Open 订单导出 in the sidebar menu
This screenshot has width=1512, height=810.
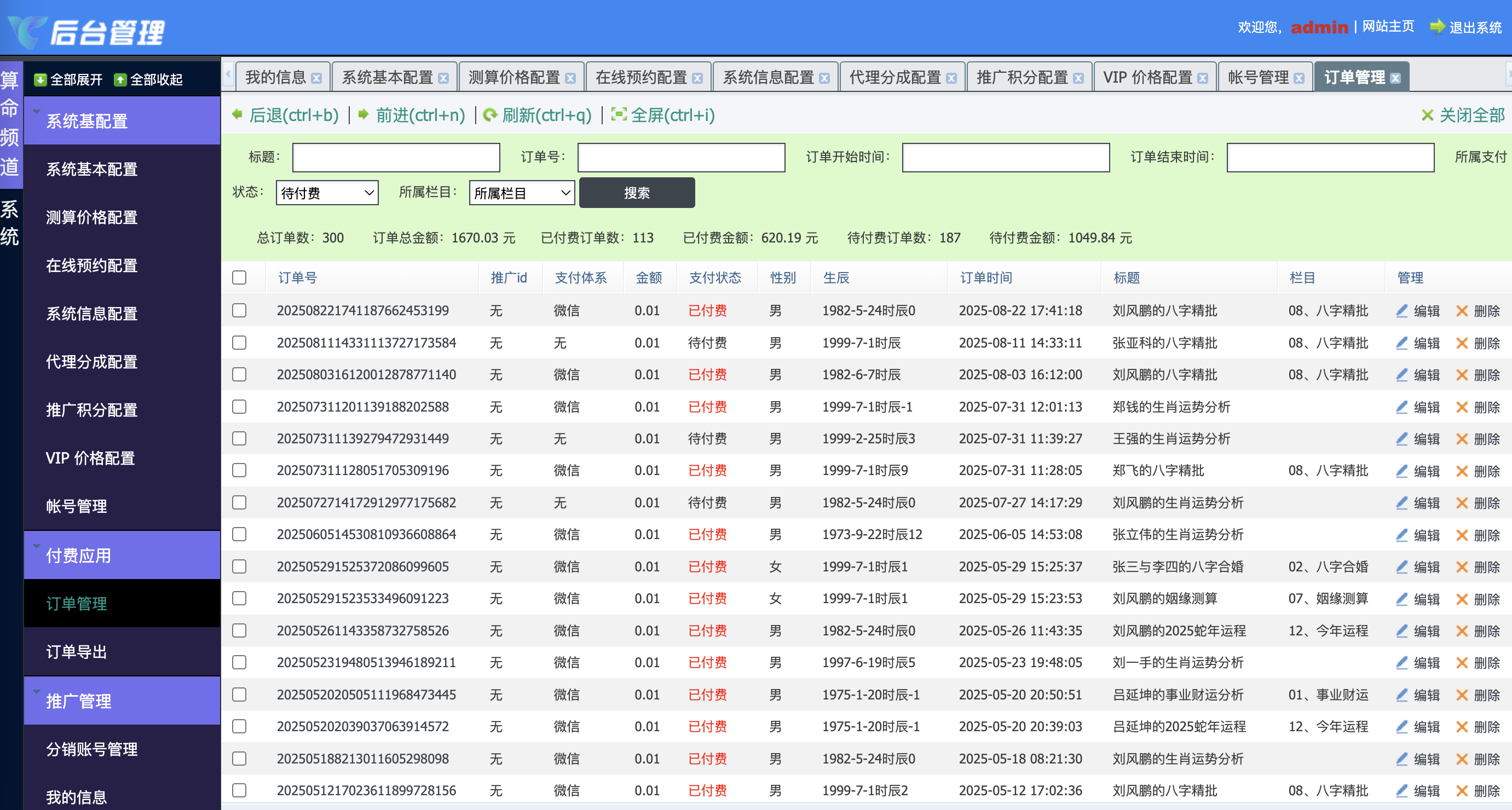[76, 651]
